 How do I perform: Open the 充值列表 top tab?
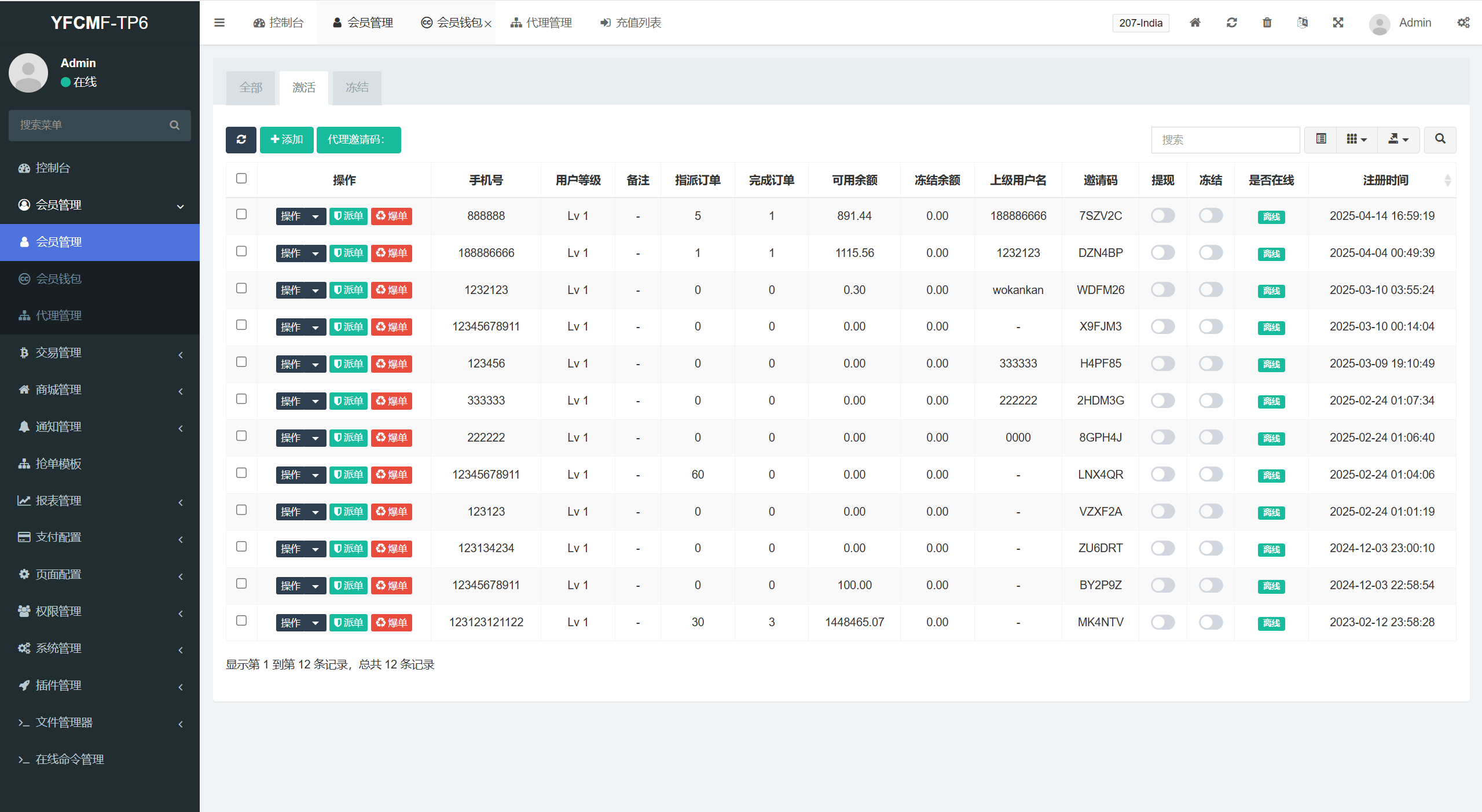pos(631,23)
